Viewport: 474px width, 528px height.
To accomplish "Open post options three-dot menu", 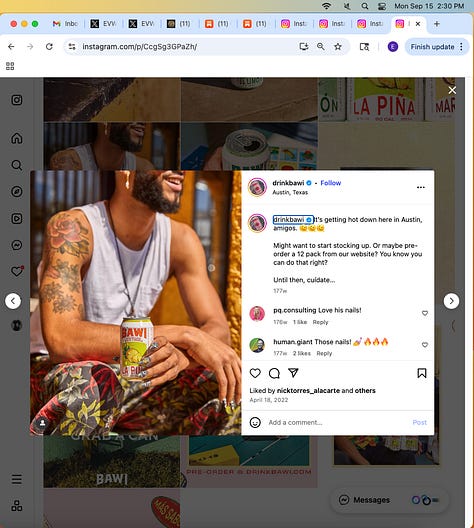I will (x=421, y=187).
